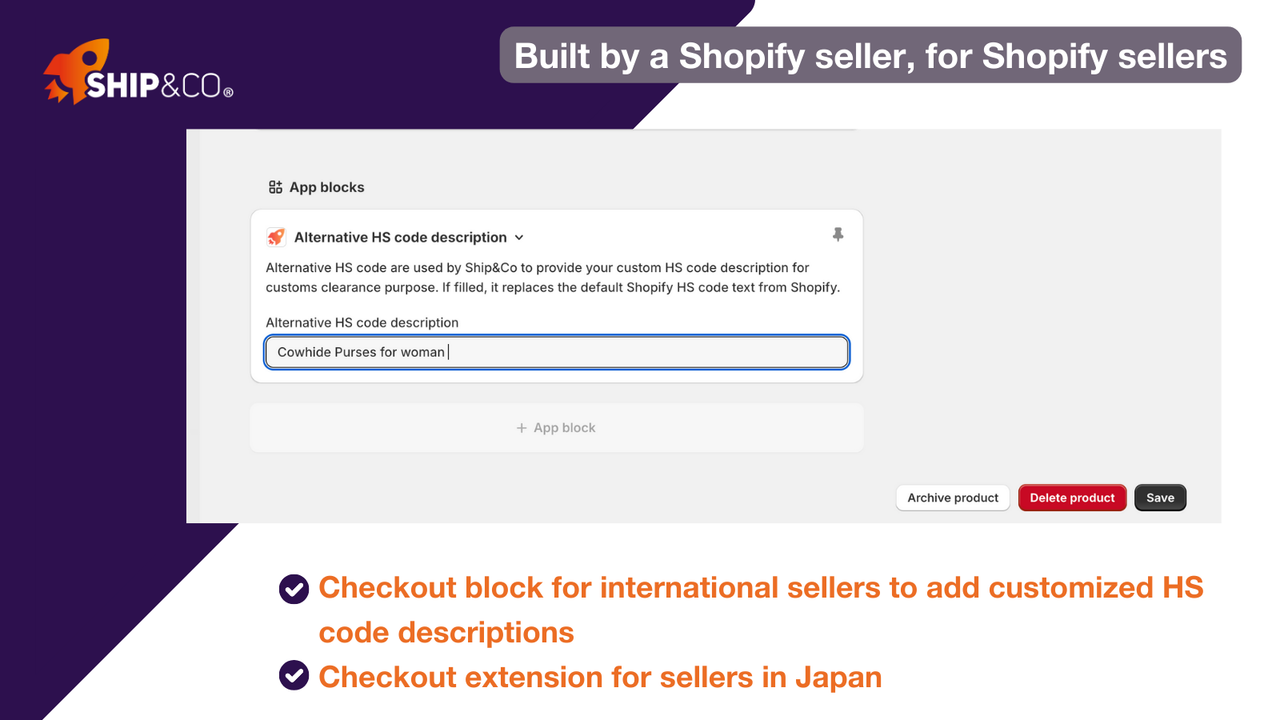The height and width of the screenshot is (720, 1280).
Task: Click the plus icon inside the App block button
Action: (x=520, y=427)
